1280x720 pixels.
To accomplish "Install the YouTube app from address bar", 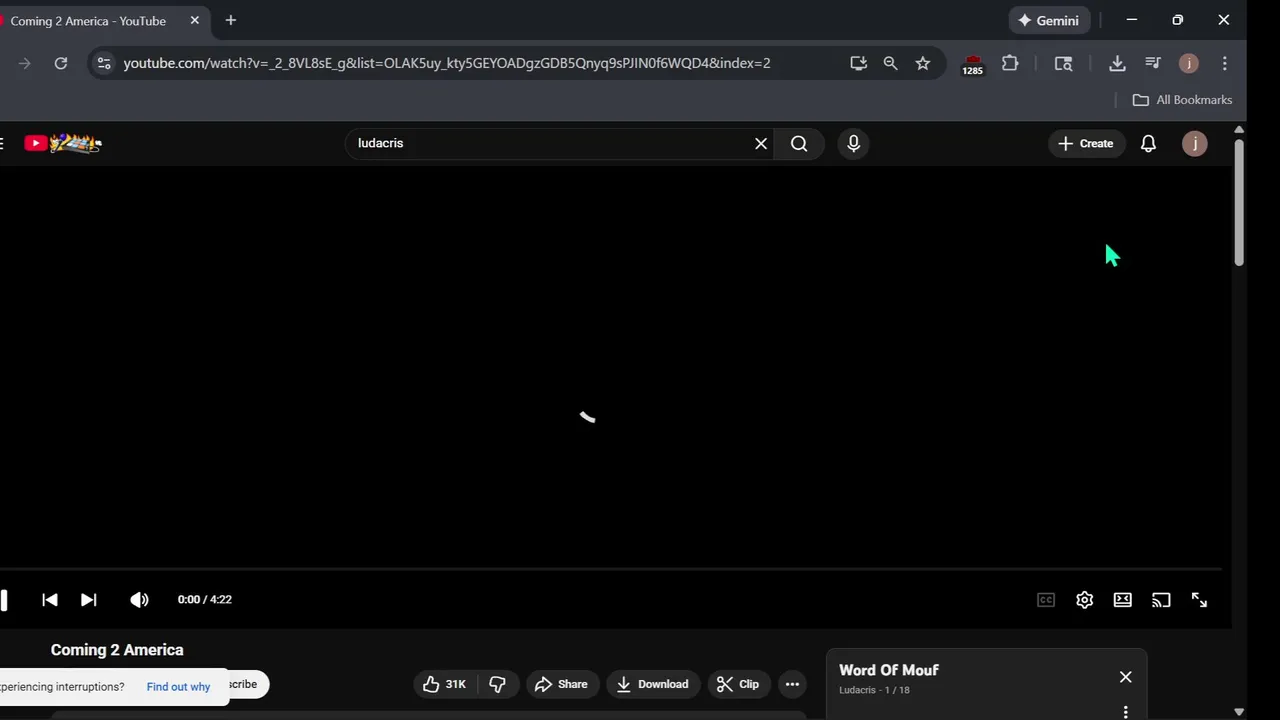I will coord(858,63).
